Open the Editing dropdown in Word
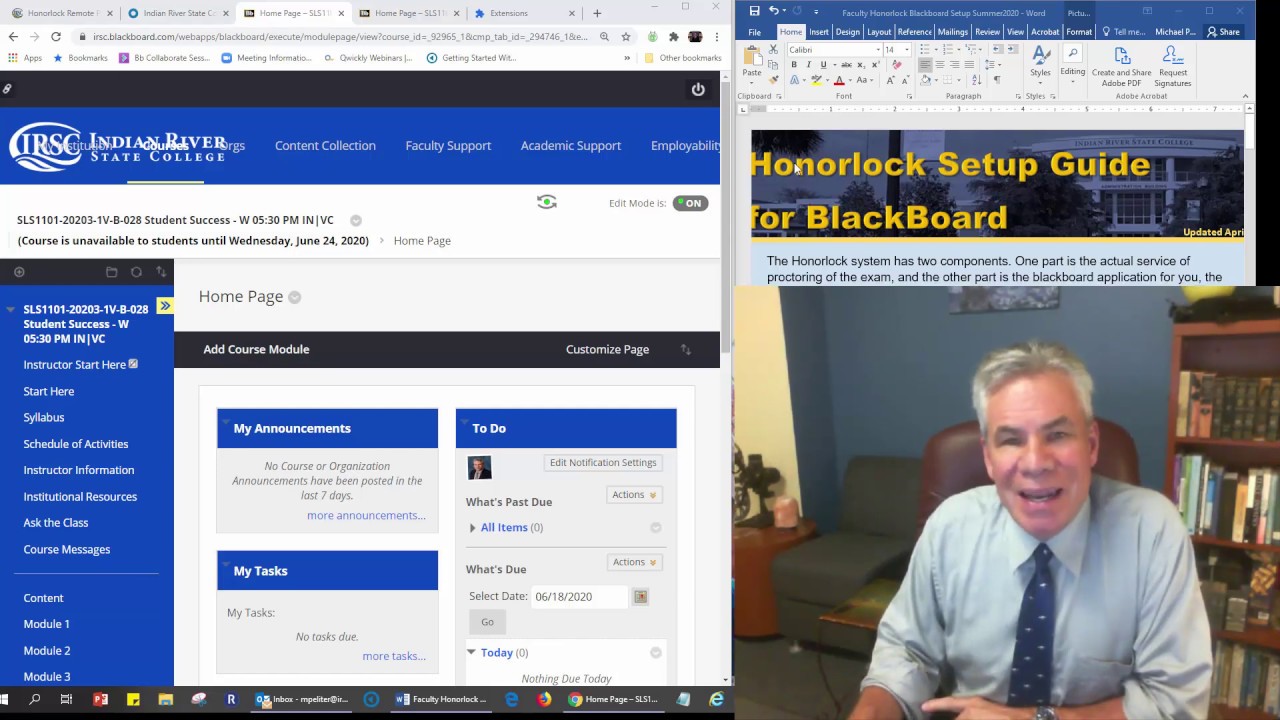 tap(1072, 65)
